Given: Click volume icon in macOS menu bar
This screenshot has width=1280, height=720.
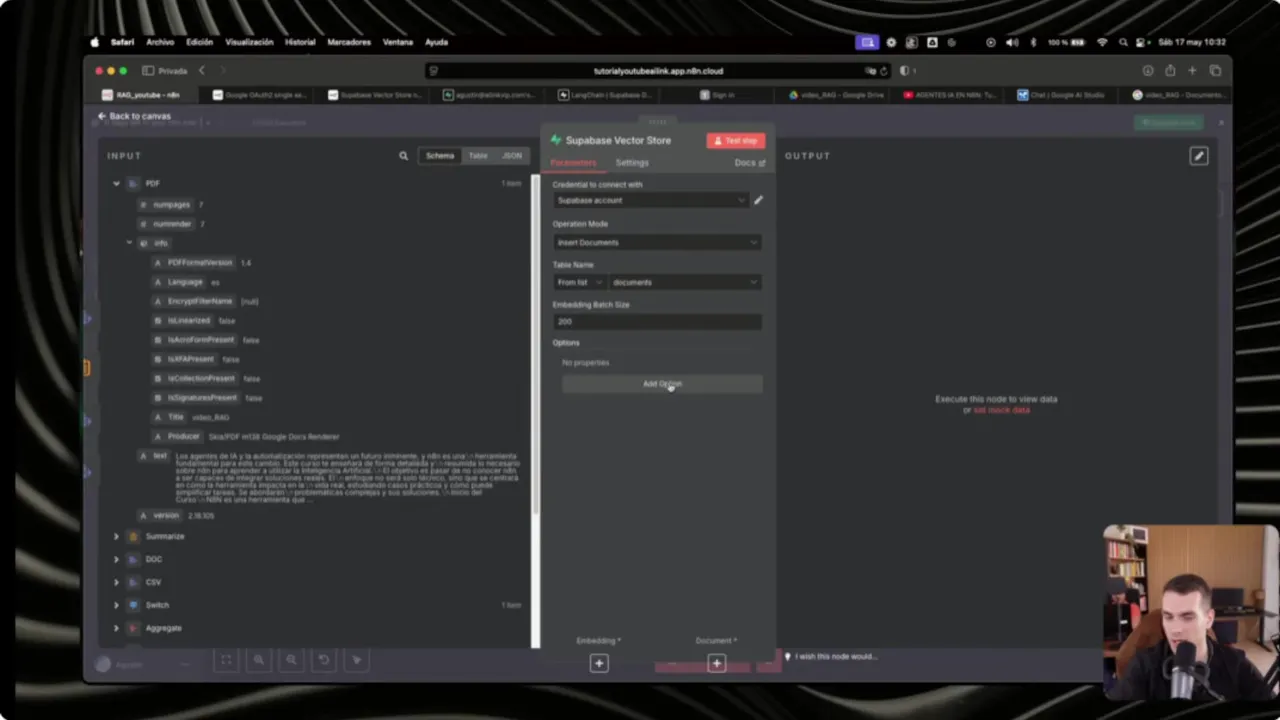Looking at the screenshot, I should [x=1012, y=42].
